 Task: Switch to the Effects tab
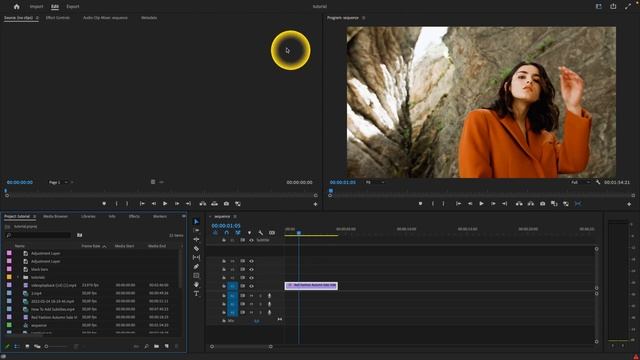click(134, 216)
